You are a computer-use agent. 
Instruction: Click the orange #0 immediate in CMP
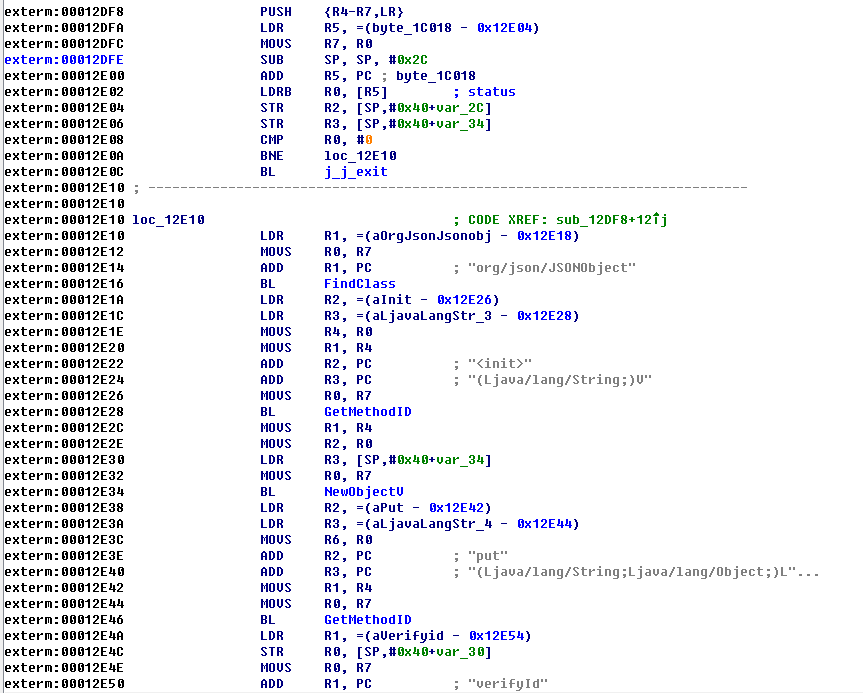[367, 140]
